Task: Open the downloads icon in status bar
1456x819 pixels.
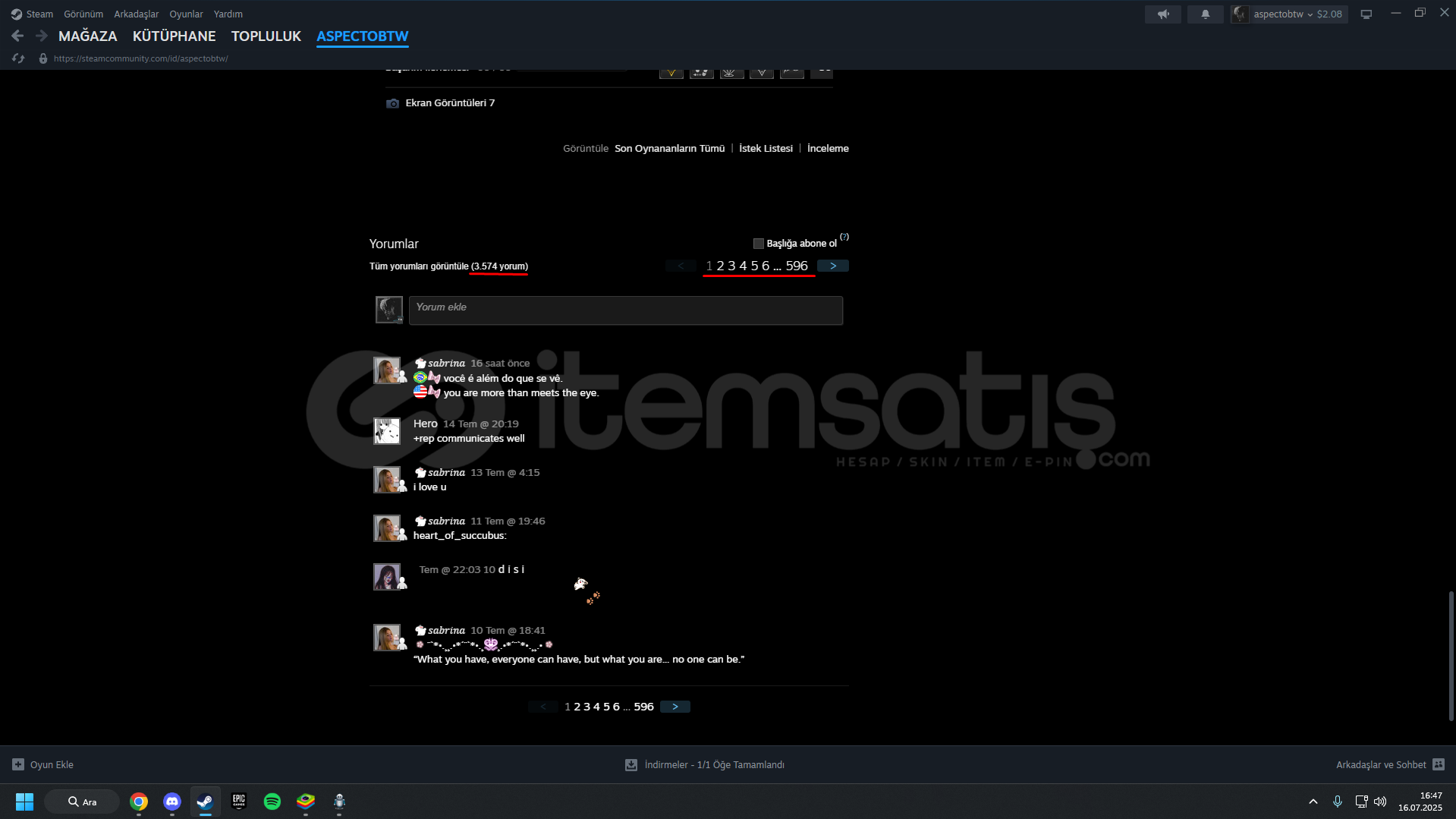Action: 631,764
